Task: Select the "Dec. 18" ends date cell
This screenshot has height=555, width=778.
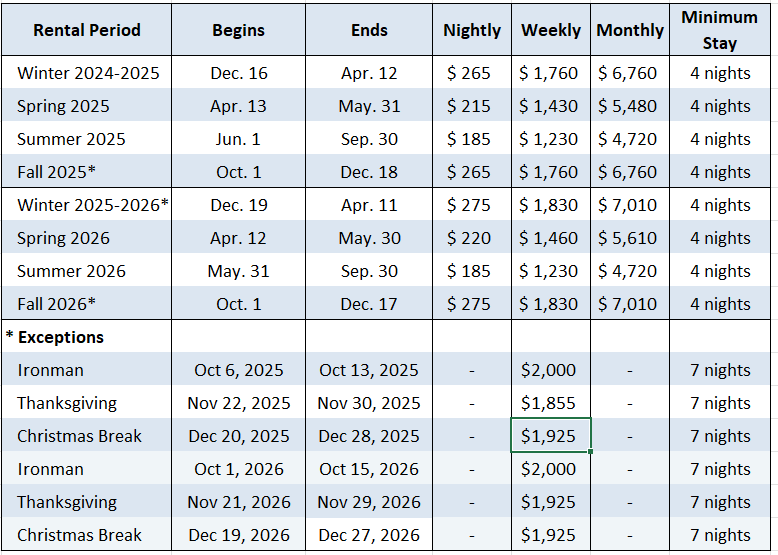Action: [x=369, y=172]
